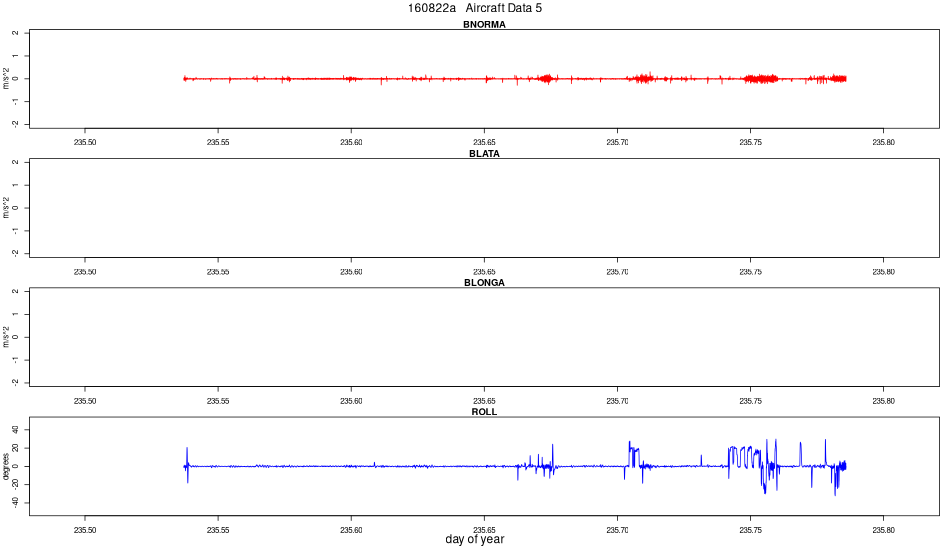
Task: Click the blue ROLL angle trace
Action: click(x=515, y=466)
